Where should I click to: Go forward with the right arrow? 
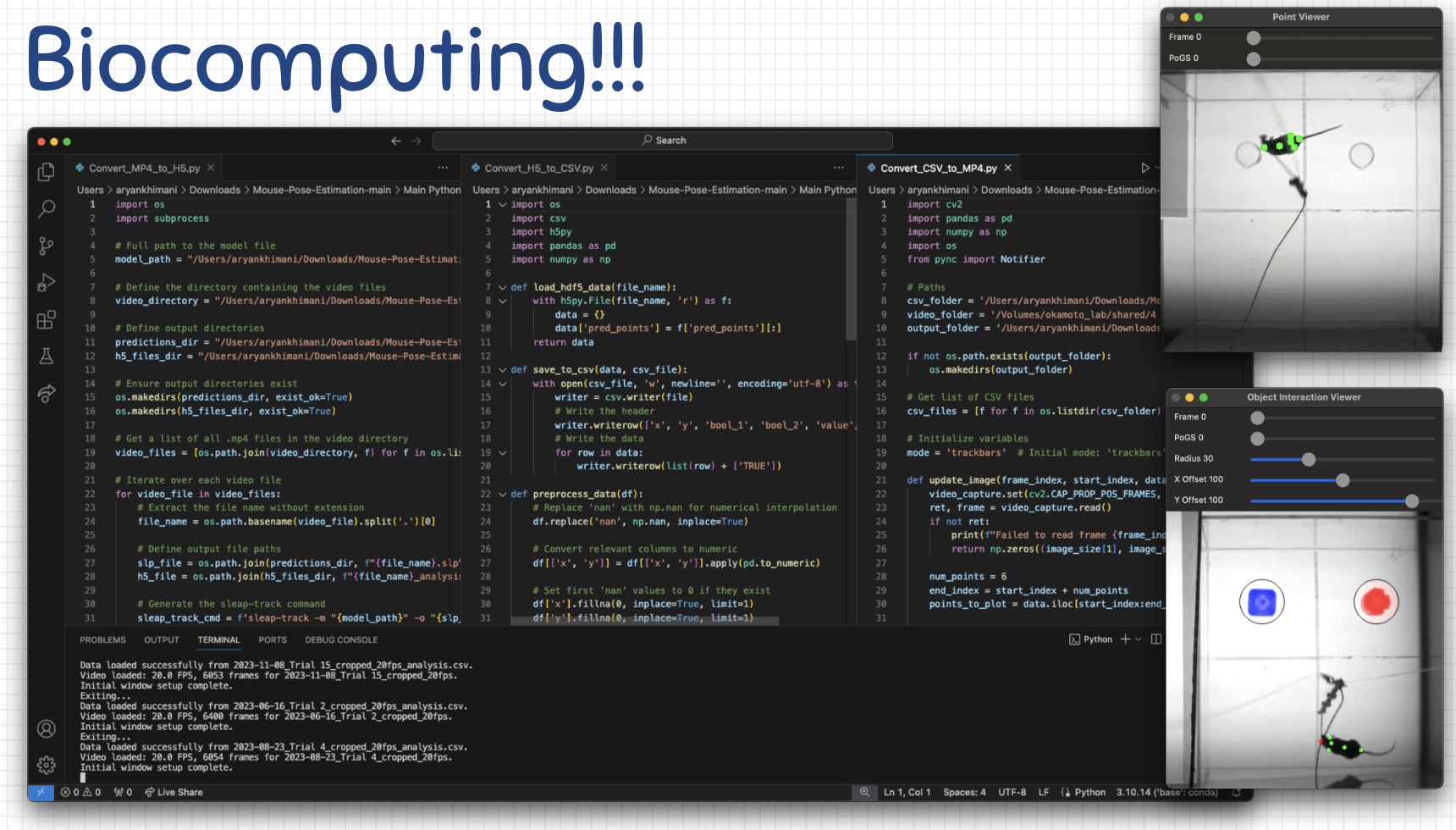tap(416, 141)
